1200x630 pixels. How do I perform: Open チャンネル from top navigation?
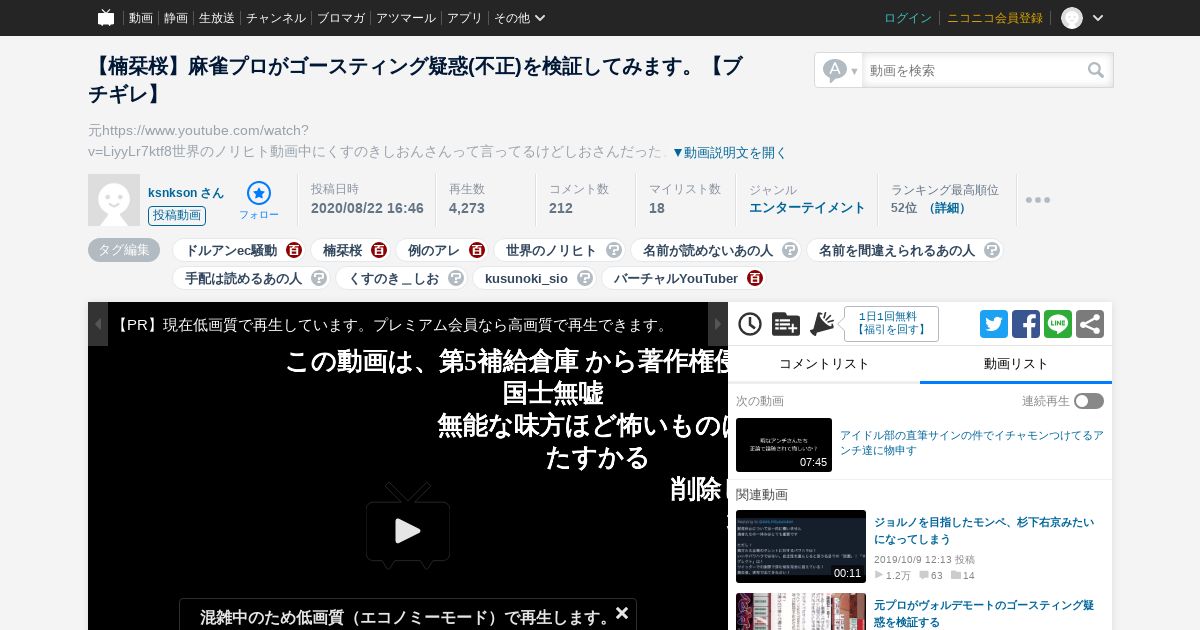click(x=276, y=18)
